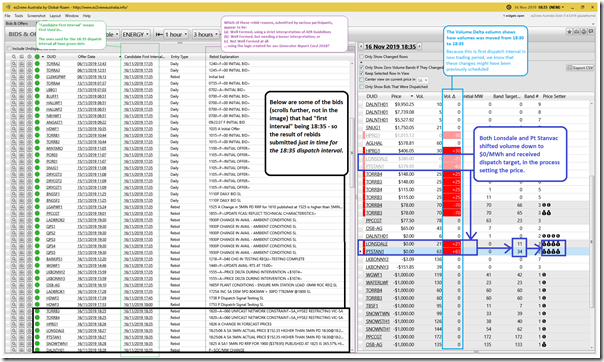Click the table icon in the TORRA3 row
604x362 pixels.
pyautogui.click(x=22, y=70)
